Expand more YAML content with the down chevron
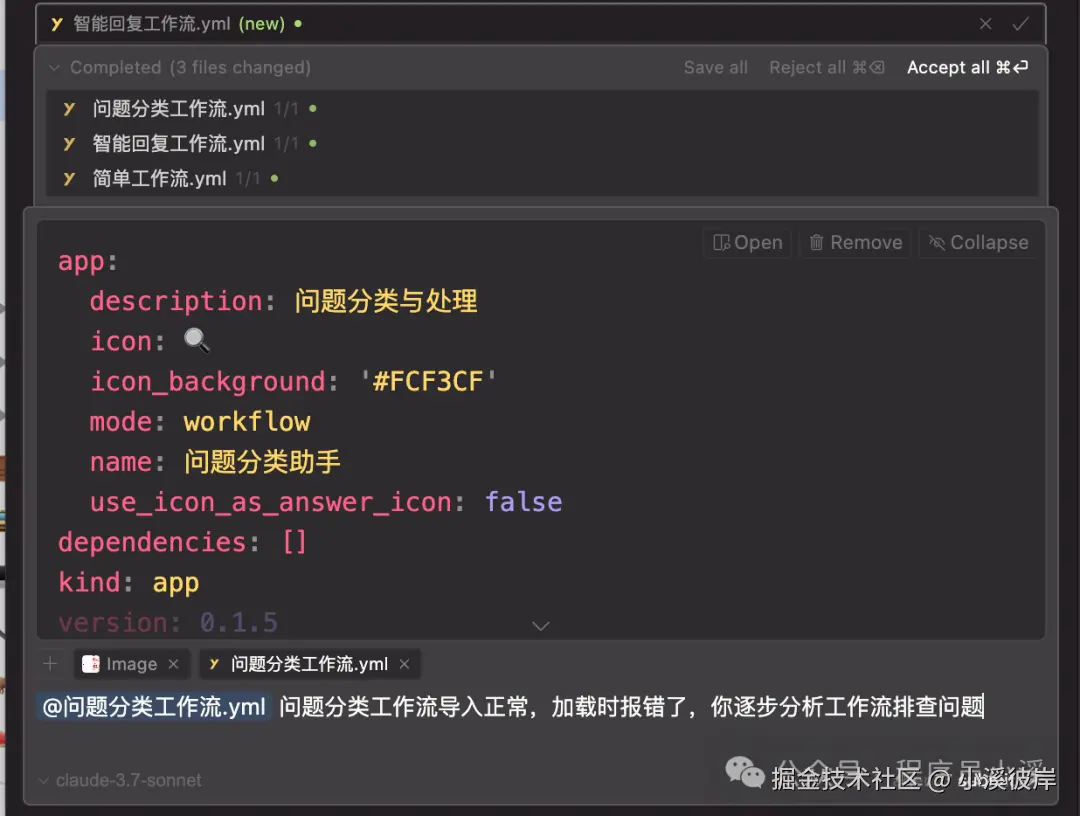 tap(541, 626)
